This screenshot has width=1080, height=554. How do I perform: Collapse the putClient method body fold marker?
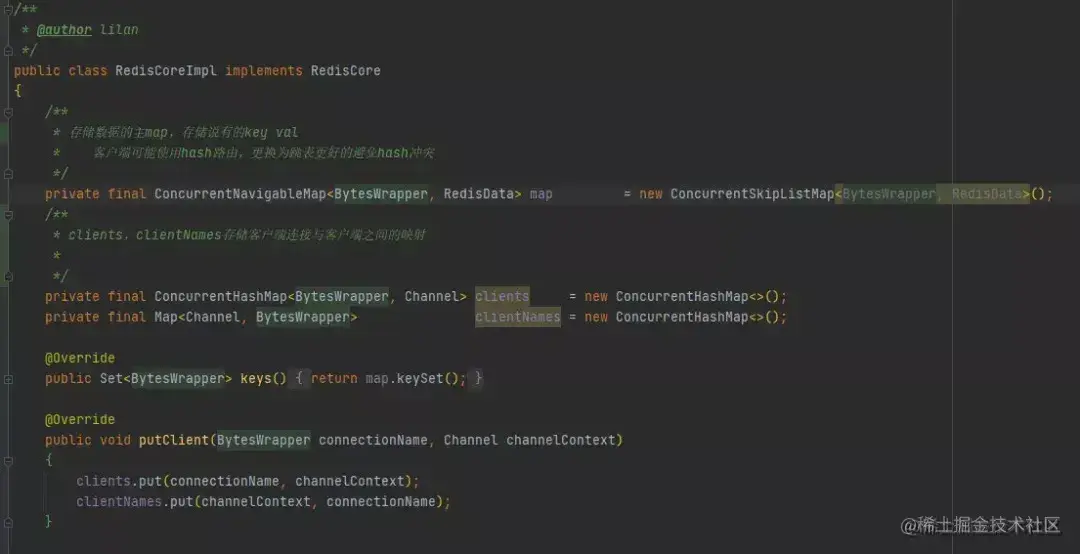pos(8,460)
